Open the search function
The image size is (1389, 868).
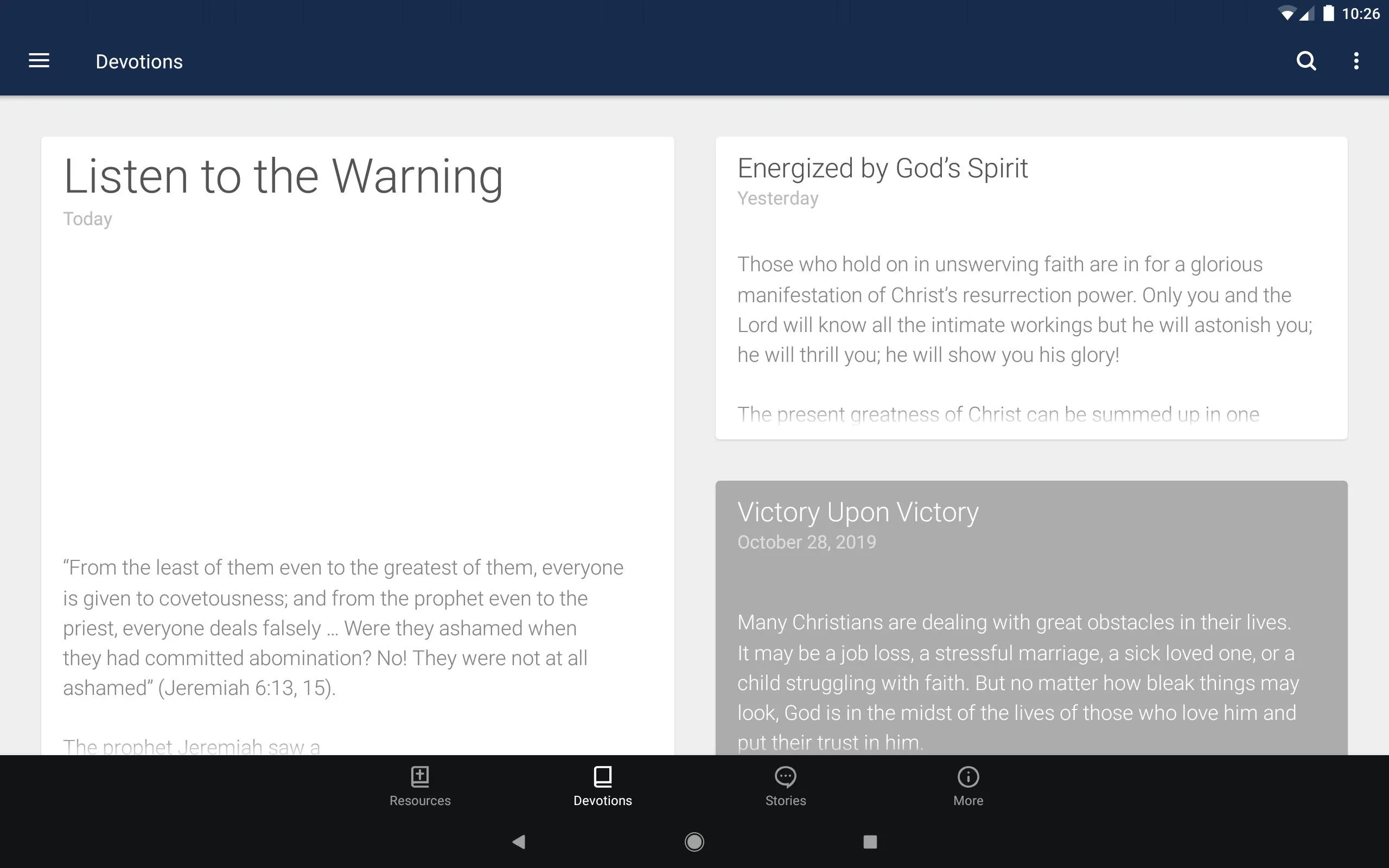(x=1306, y=61)
